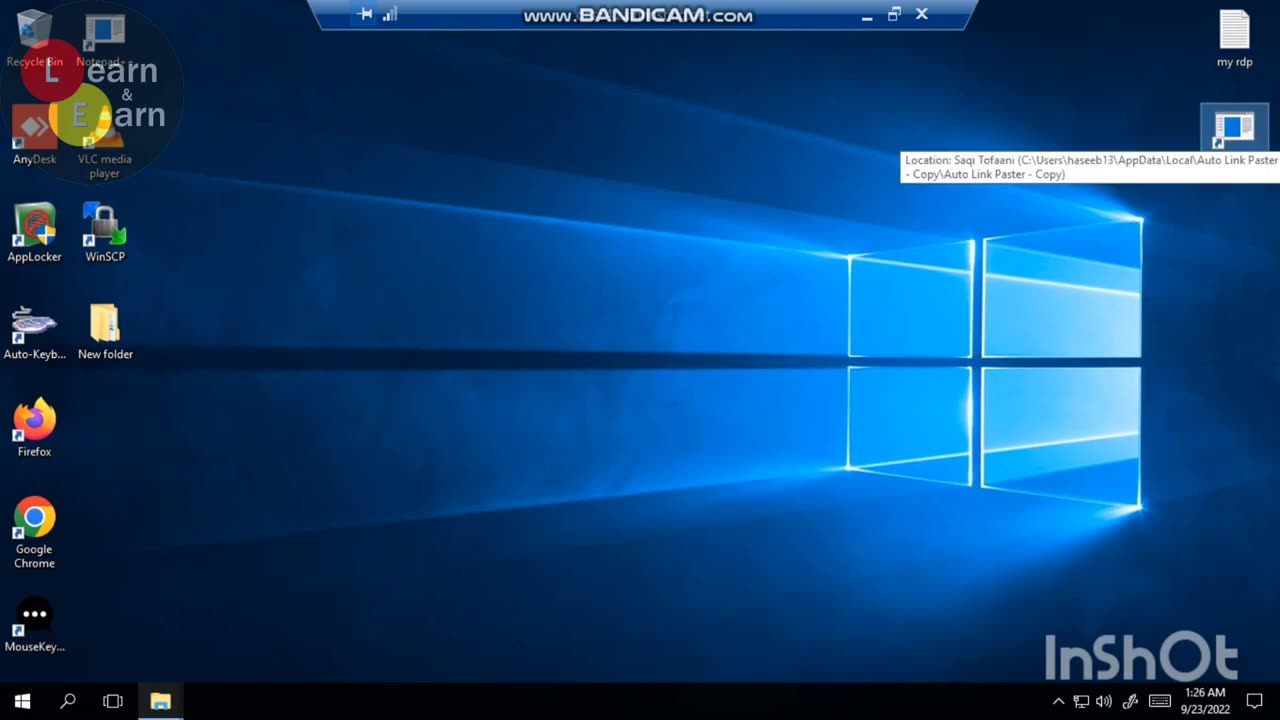Open Auto-Keyboard shortcut icon
Viewport: 1280px width, 720px height.
tap(34, 331)
